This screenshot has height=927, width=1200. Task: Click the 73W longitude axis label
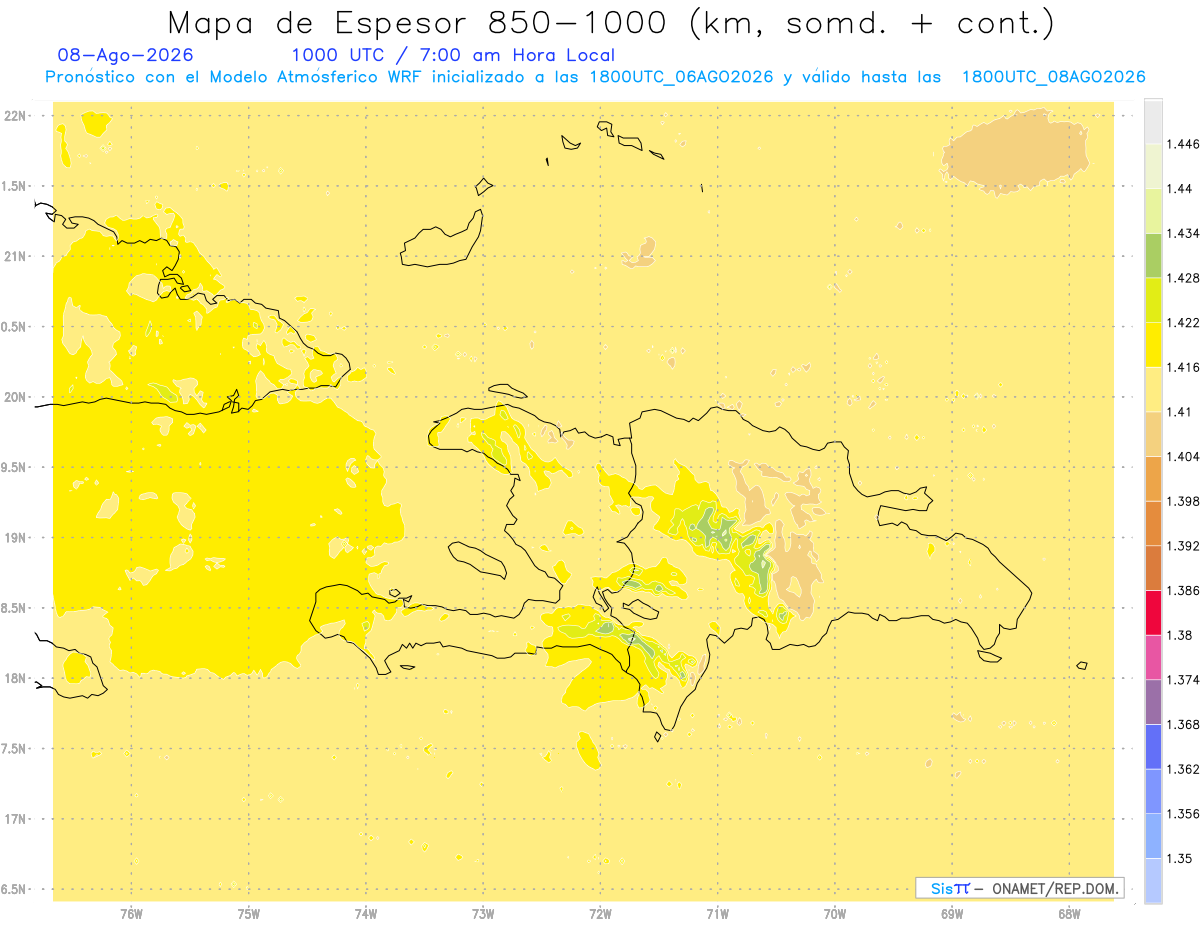click(483, 913)
